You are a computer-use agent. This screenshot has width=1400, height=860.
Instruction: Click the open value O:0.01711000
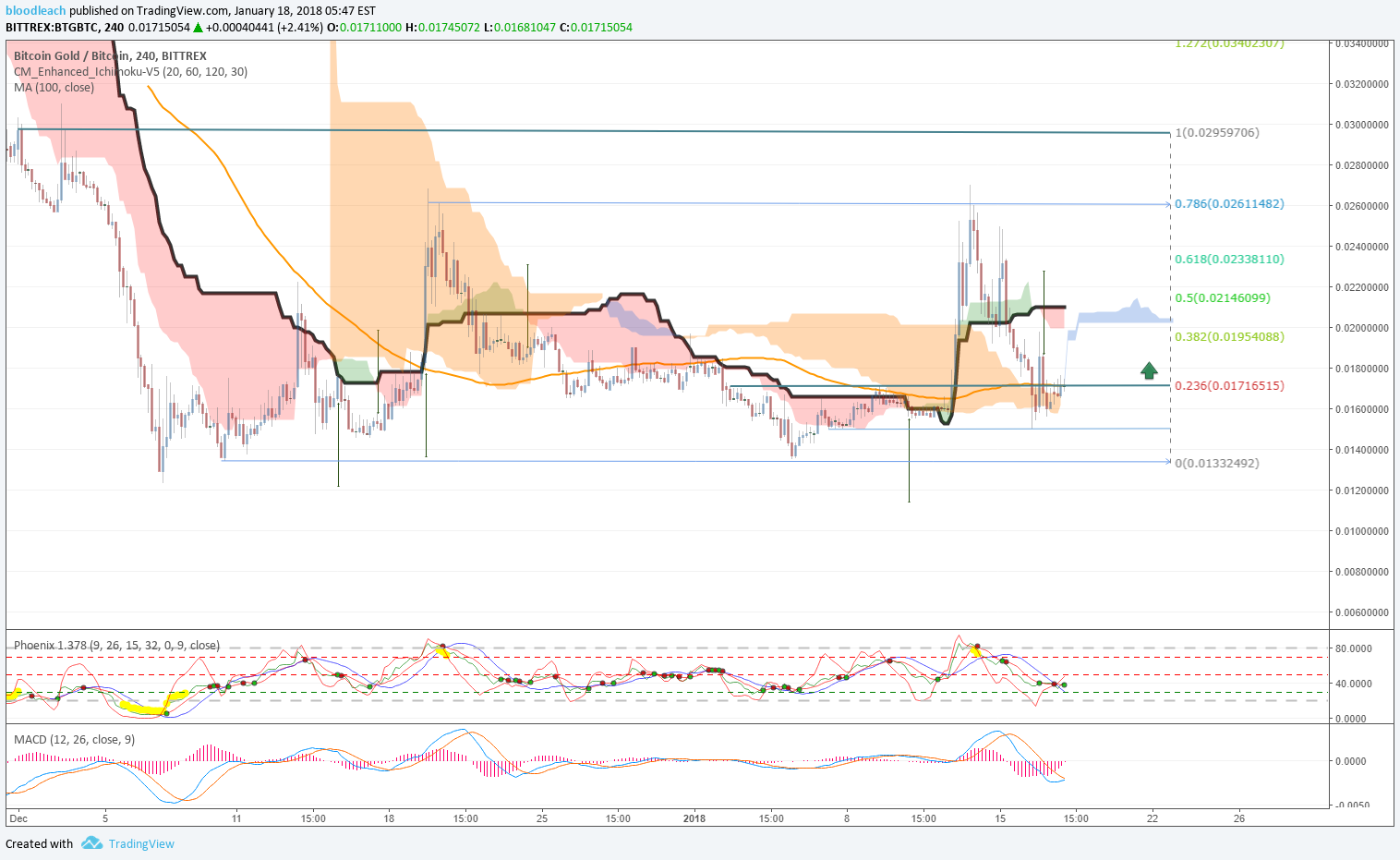(365, 27)
